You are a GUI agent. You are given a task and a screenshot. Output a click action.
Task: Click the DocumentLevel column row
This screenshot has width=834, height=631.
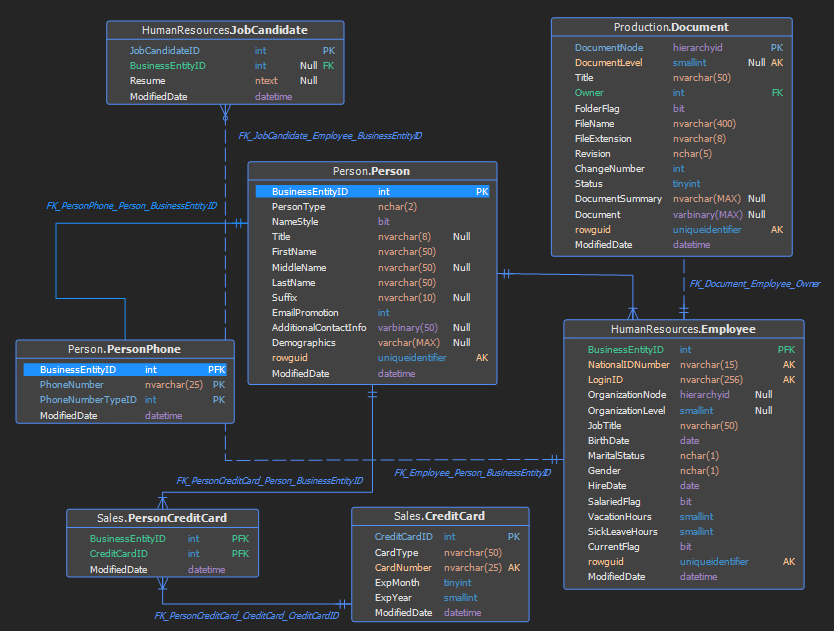tap(672, 62)
